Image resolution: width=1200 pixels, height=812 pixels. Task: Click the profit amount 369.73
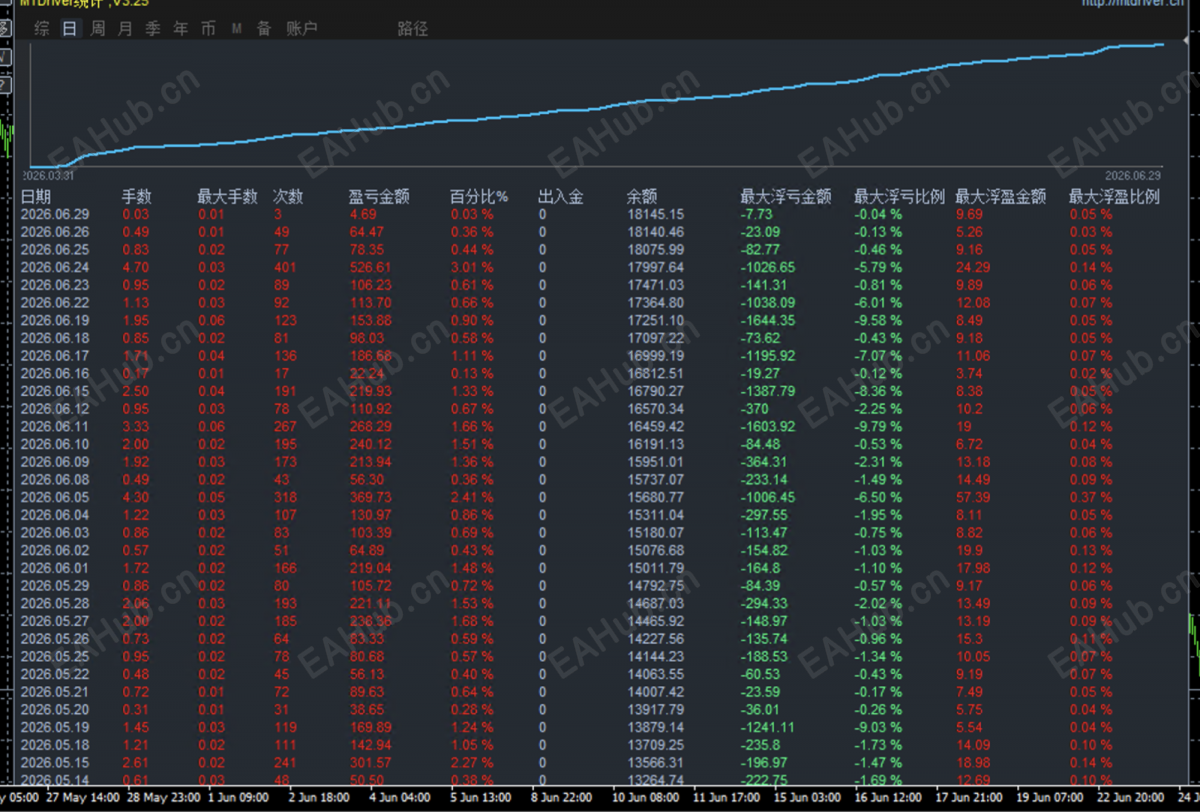[x=370, y=498]
